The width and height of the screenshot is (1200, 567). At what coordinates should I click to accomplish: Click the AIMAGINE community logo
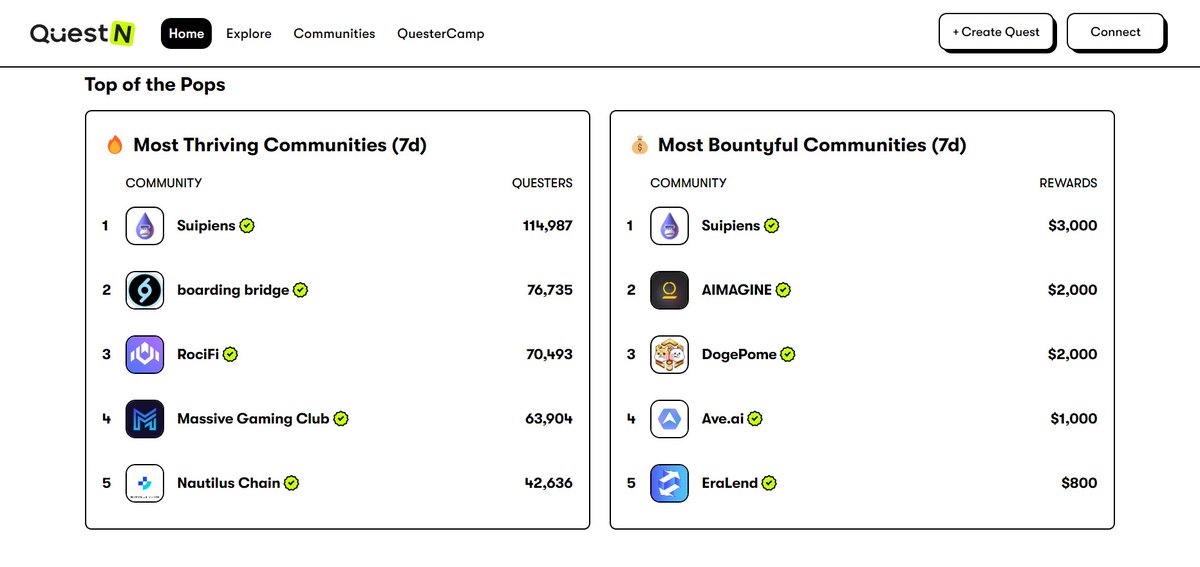pos(670,290)
